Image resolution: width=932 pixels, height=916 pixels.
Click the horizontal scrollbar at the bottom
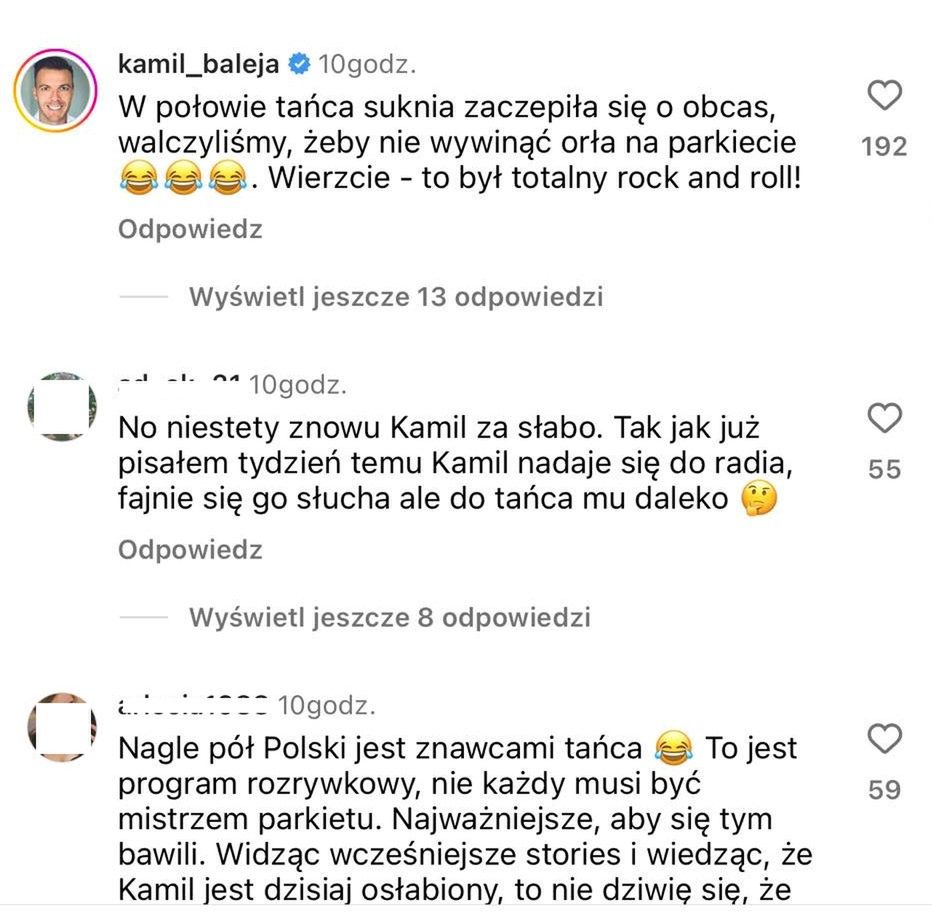point(466,908)
